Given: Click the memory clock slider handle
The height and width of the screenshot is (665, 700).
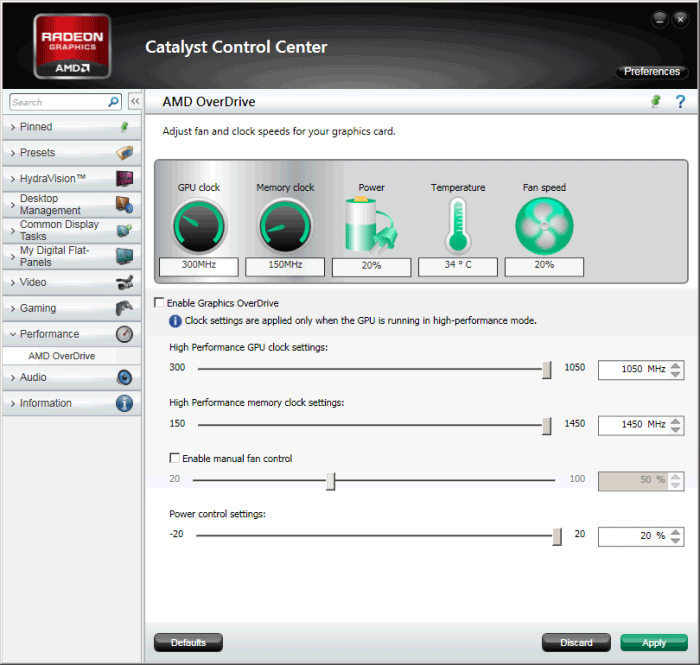Looking at the screenshot, I should (546, 426).
